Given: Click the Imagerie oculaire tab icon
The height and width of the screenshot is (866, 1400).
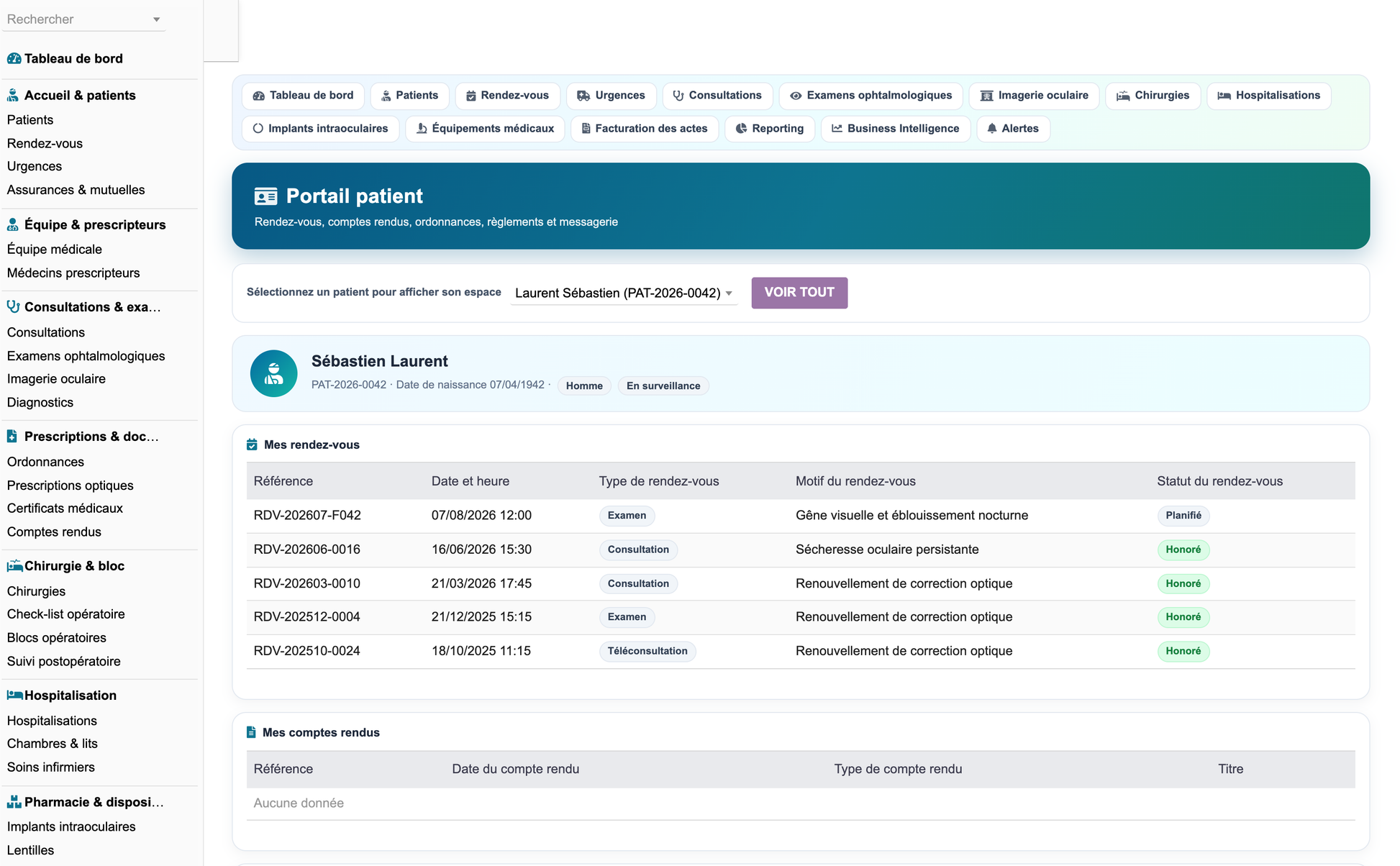Looking at the screenshot, I should tap(987, 96).
